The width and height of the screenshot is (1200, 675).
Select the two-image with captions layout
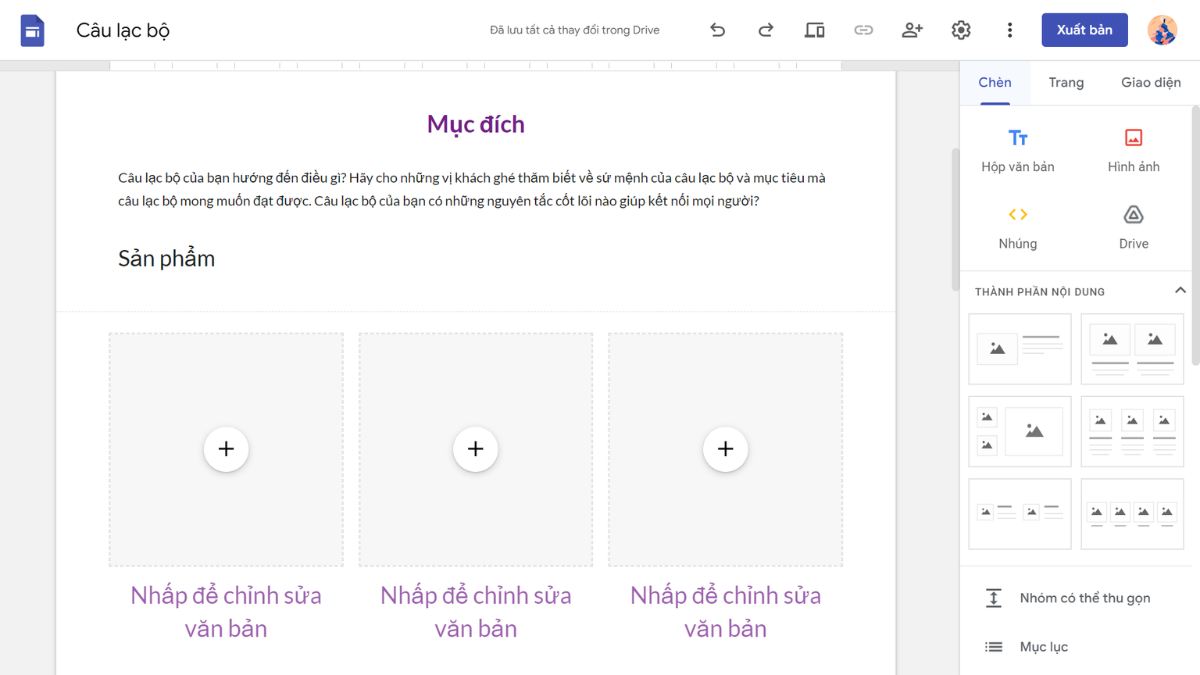[x=1132, y=349]
